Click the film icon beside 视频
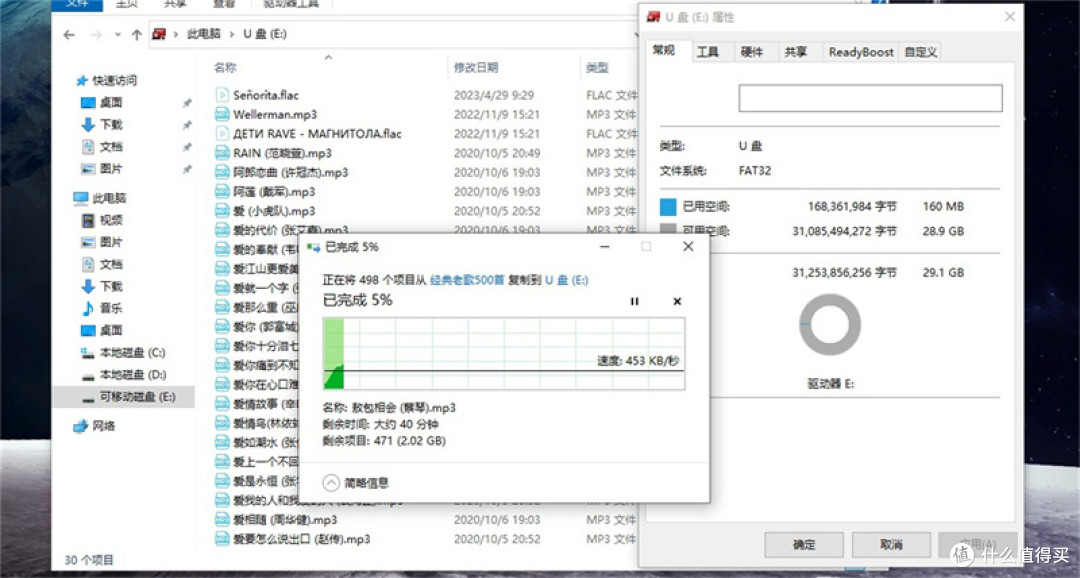Viewport: 1080px width, 578px height. tap(88, 220)
